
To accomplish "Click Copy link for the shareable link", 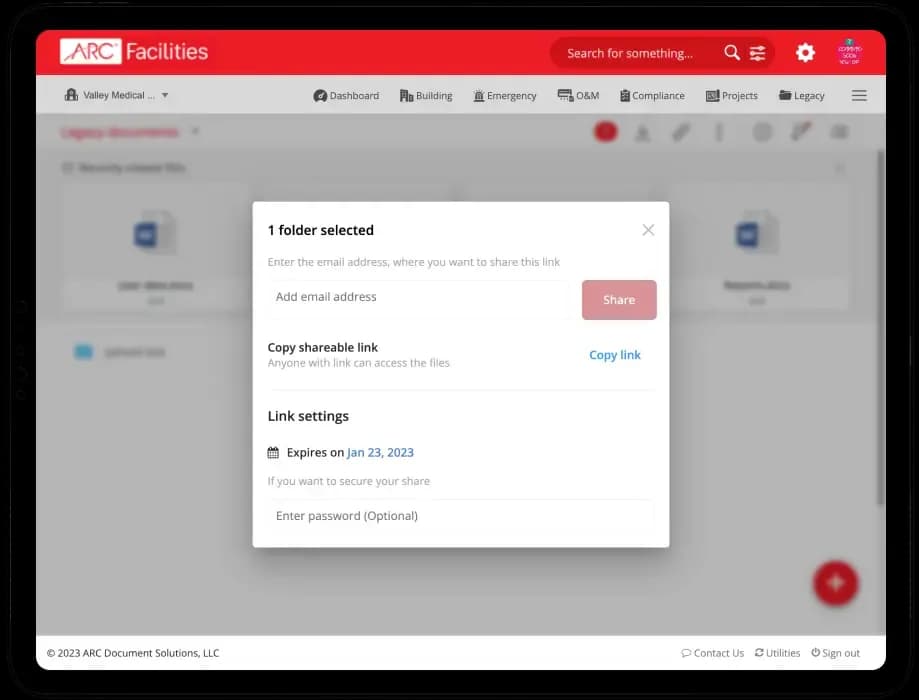I will point(614,354).
